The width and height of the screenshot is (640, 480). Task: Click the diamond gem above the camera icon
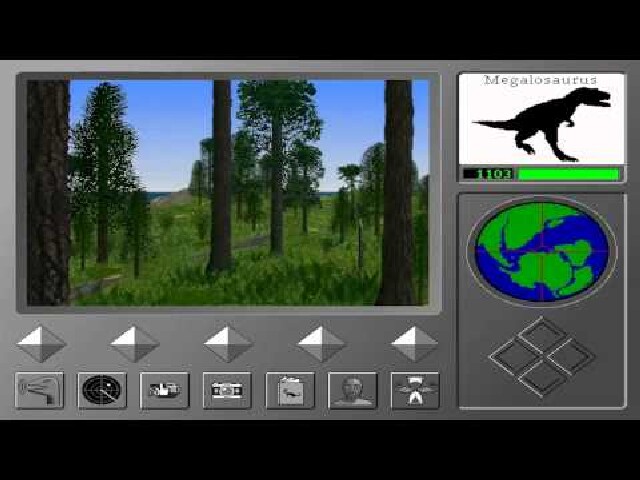pos(228,344)
